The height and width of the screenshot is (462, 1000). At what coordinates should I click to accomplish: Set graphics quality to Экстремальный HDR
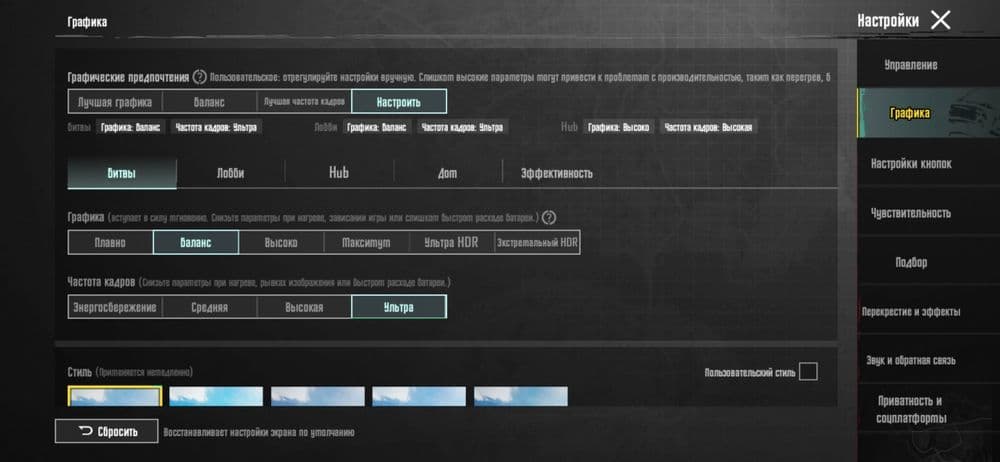click(537, 242)
